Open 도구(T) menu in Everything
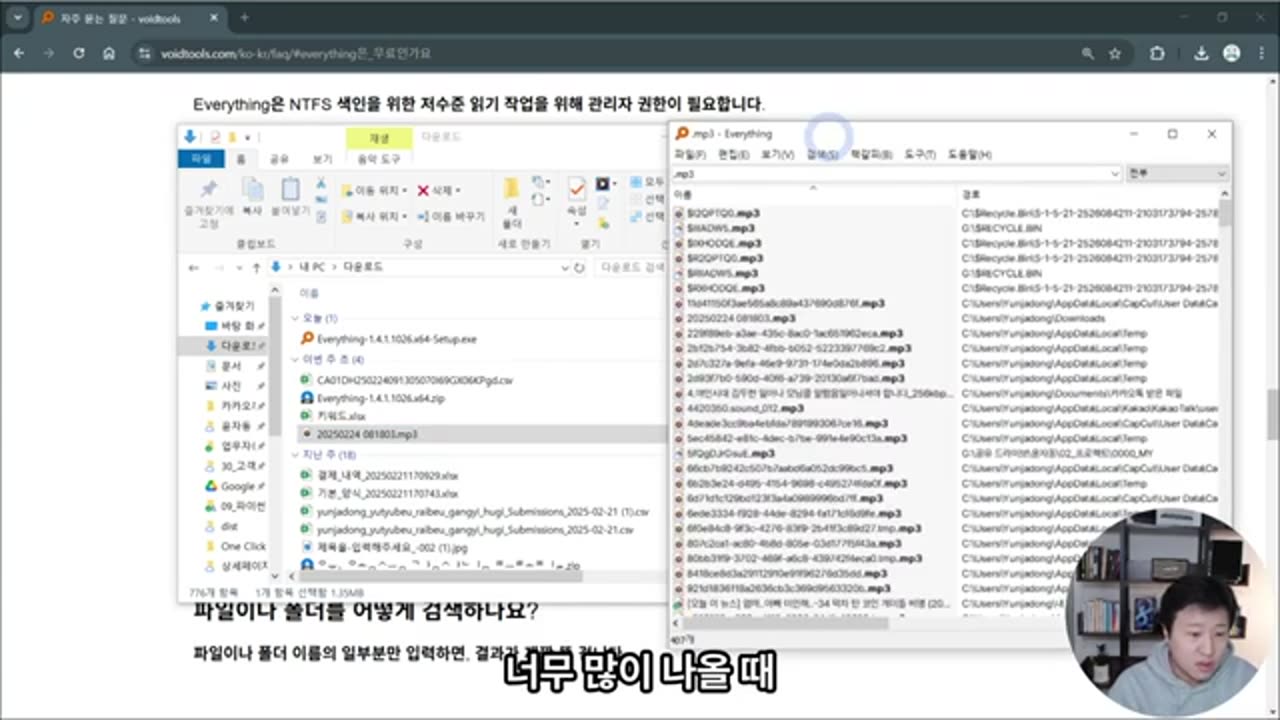The image size is (1280, 720). (920, 155)
